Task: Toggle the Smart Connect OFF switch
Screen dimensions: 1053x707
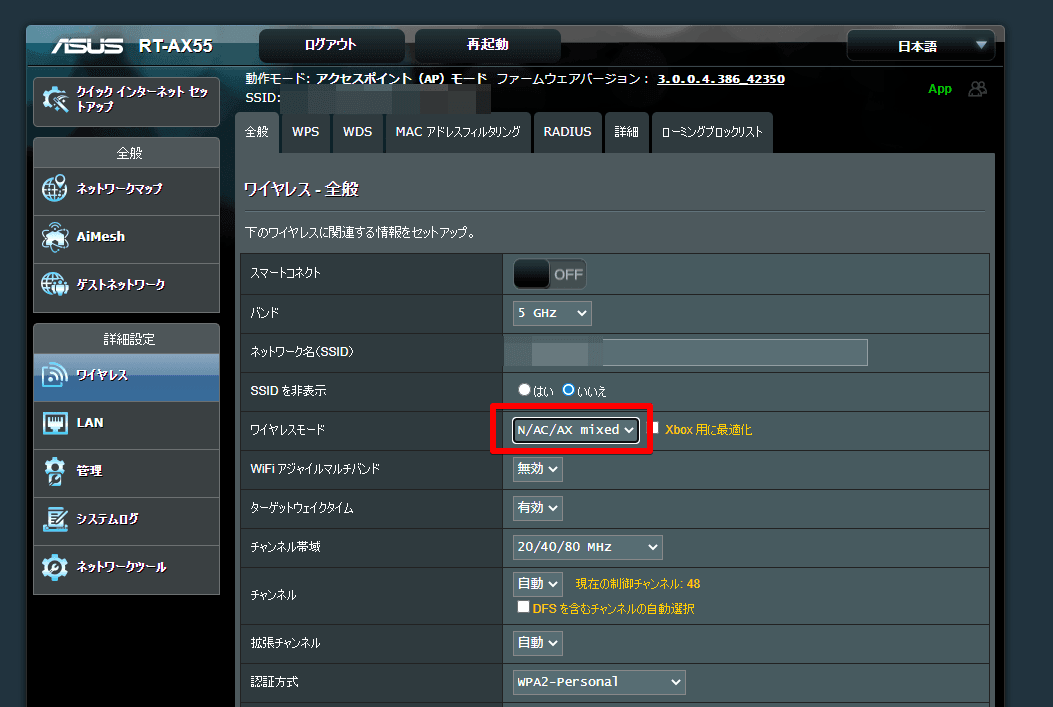Action: [549, 274]
